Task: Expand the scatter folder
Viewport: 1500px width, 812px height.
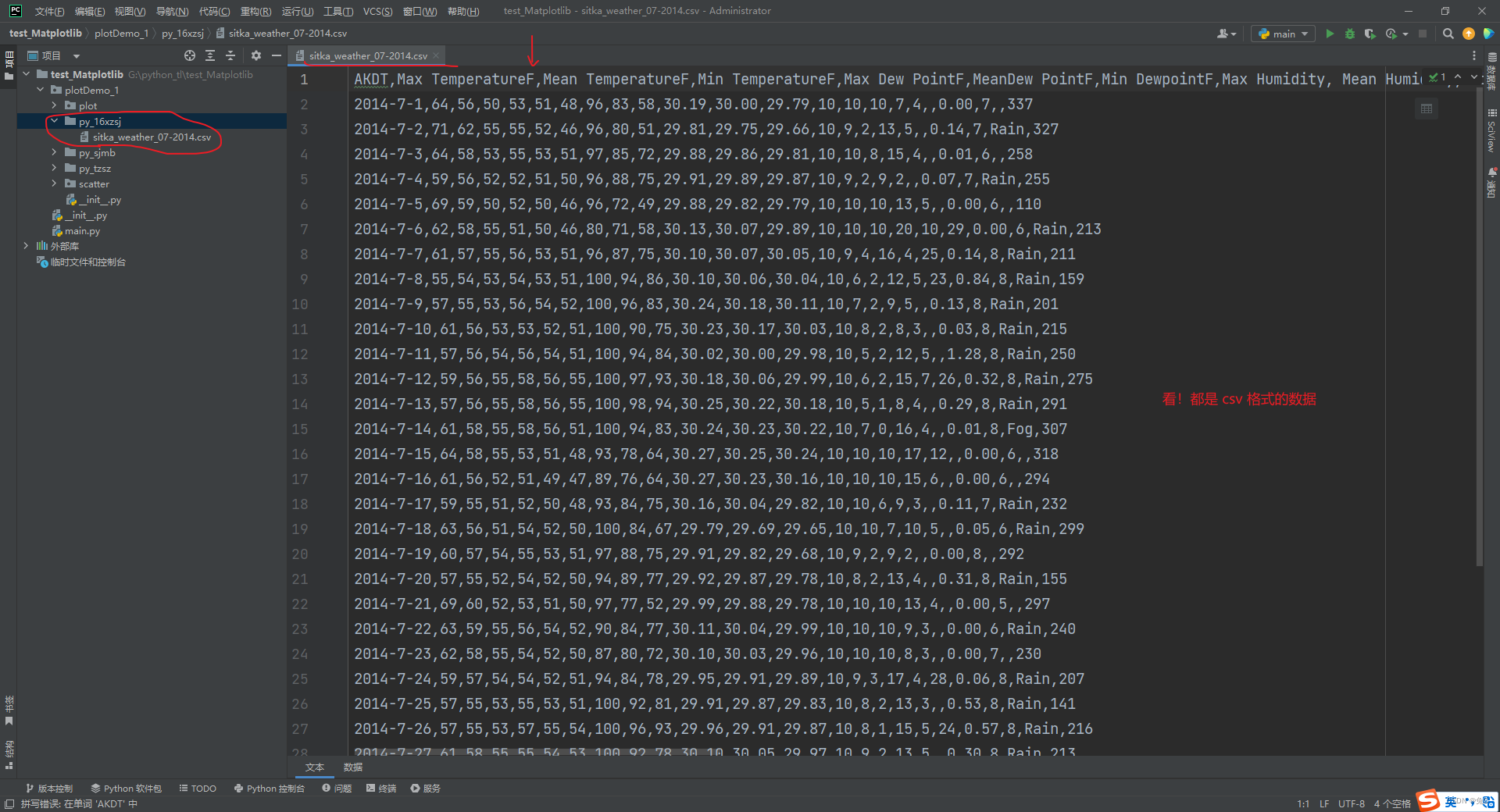Action: click(54, 183)
